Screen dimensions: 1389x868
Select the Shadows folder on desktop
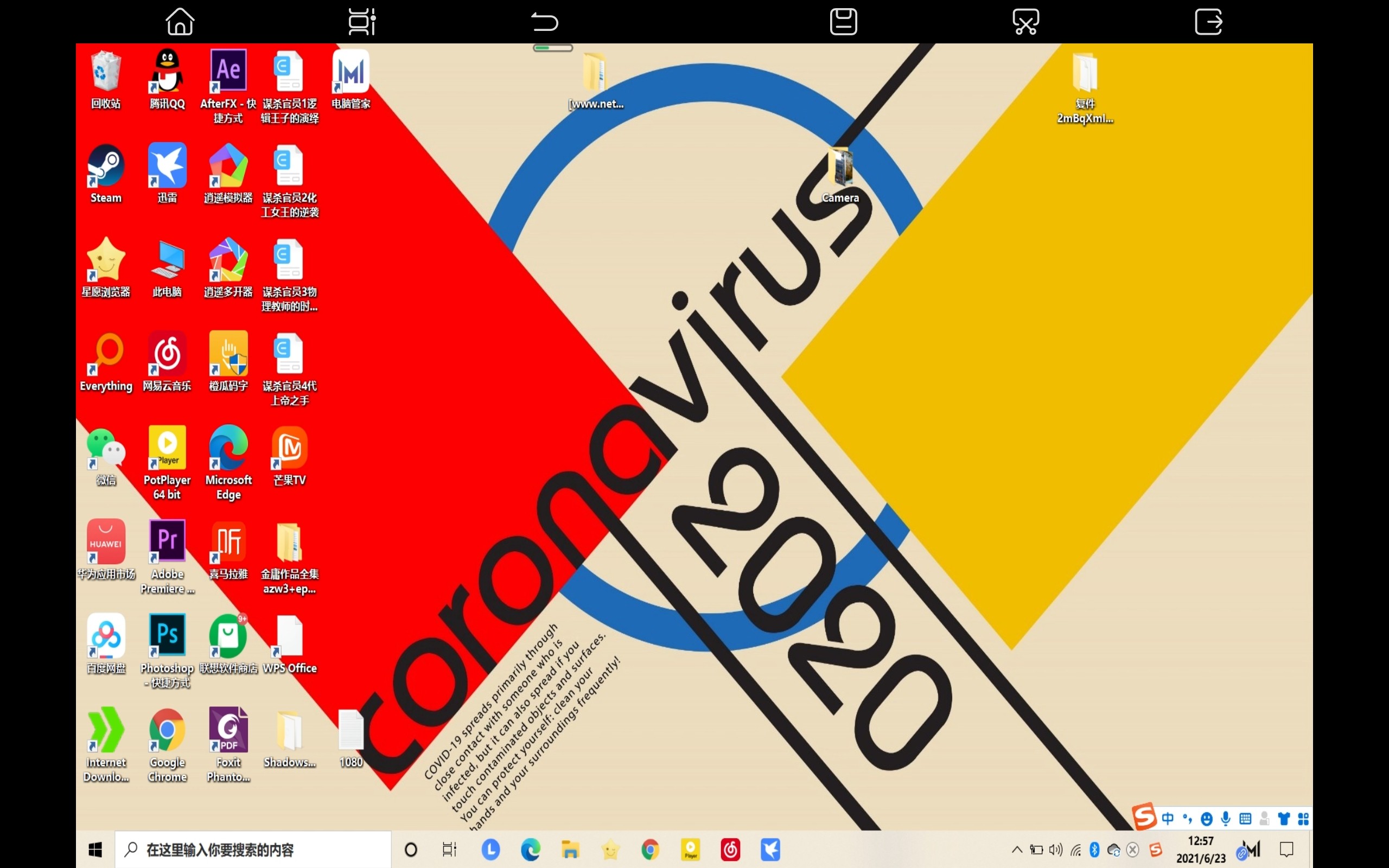pos(289,730)
